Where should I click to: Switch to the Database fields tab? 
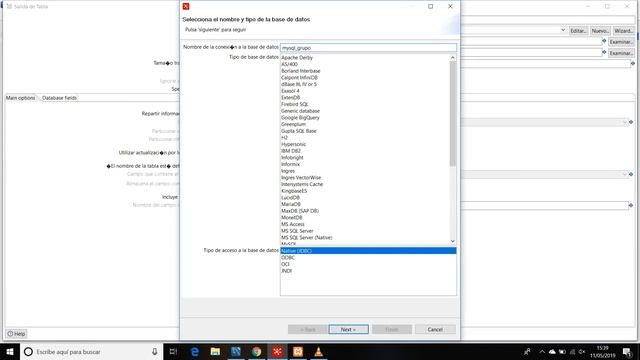click(x=59, y=98)
